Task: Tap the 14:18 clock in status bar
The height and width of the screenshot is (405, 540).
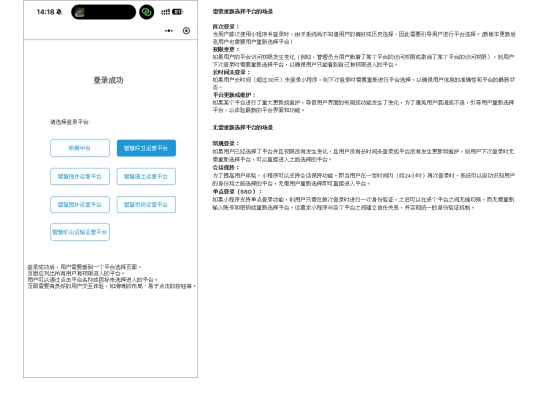Action: (45, 12)
